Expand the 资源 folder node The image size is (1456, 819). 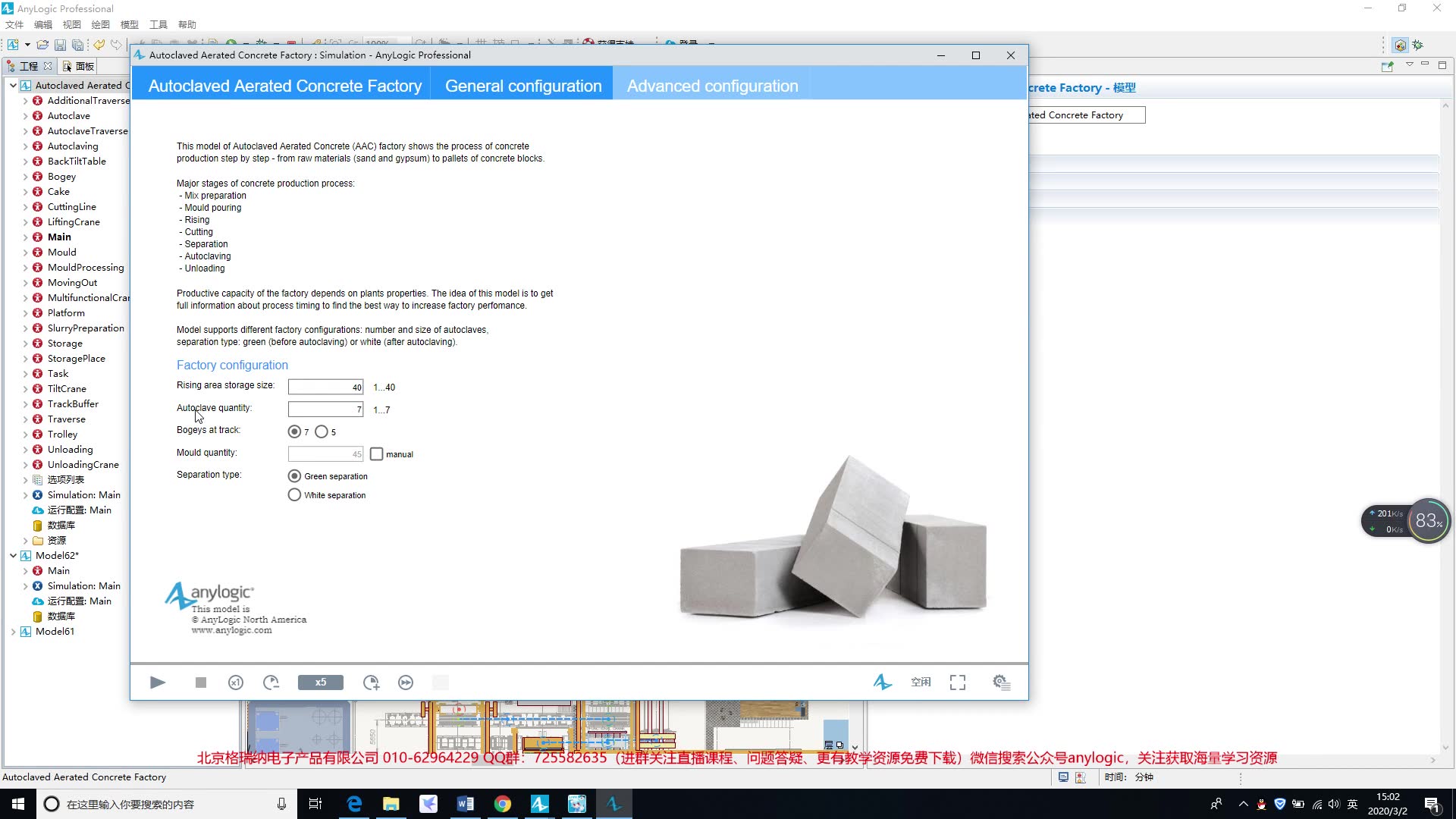[25, 541]
